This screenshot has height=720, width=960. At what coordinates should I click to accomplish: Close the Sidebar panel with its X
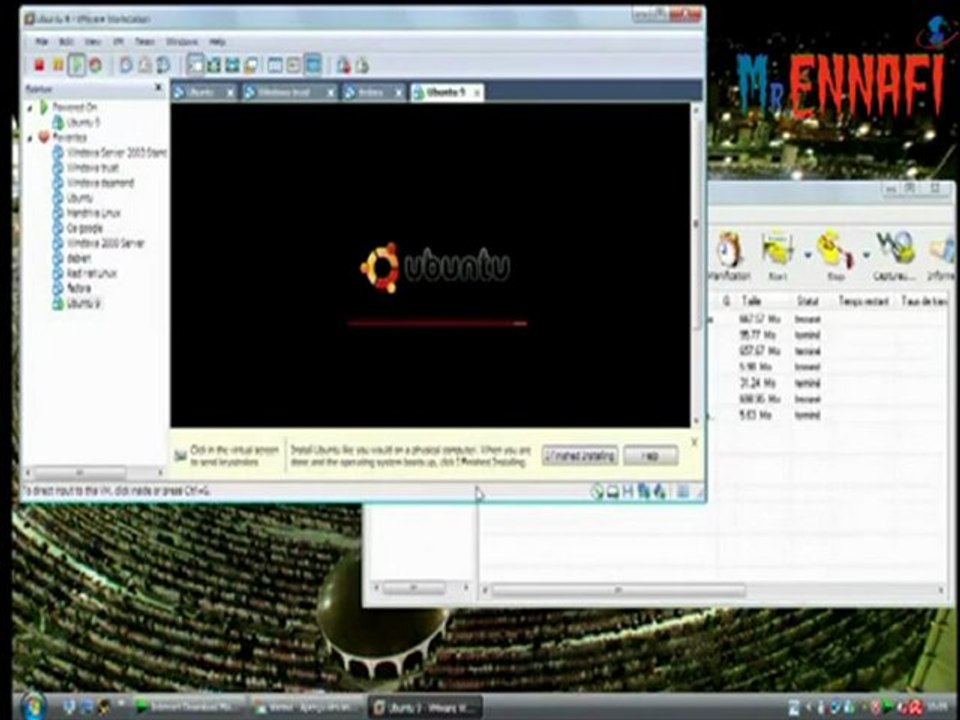[x=158, y=88]
